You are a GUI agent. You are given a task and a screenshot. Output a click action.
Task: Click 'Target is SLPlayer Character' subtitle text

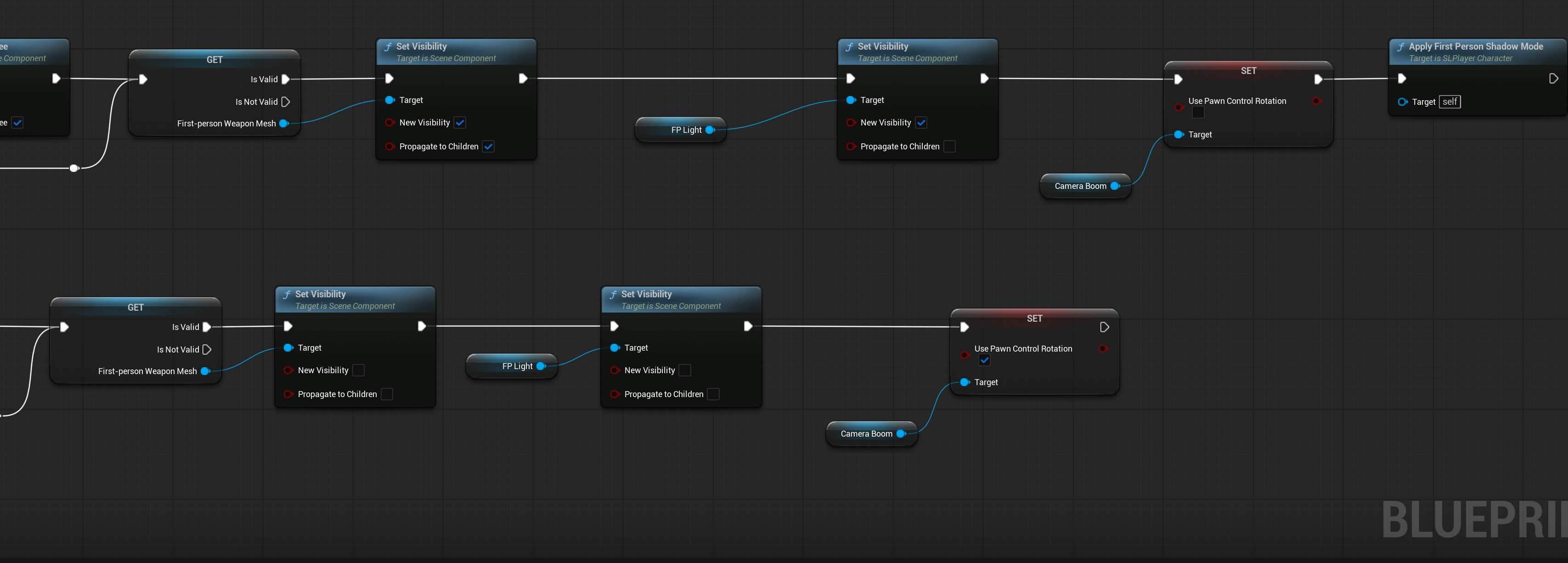click(1460, 58)
